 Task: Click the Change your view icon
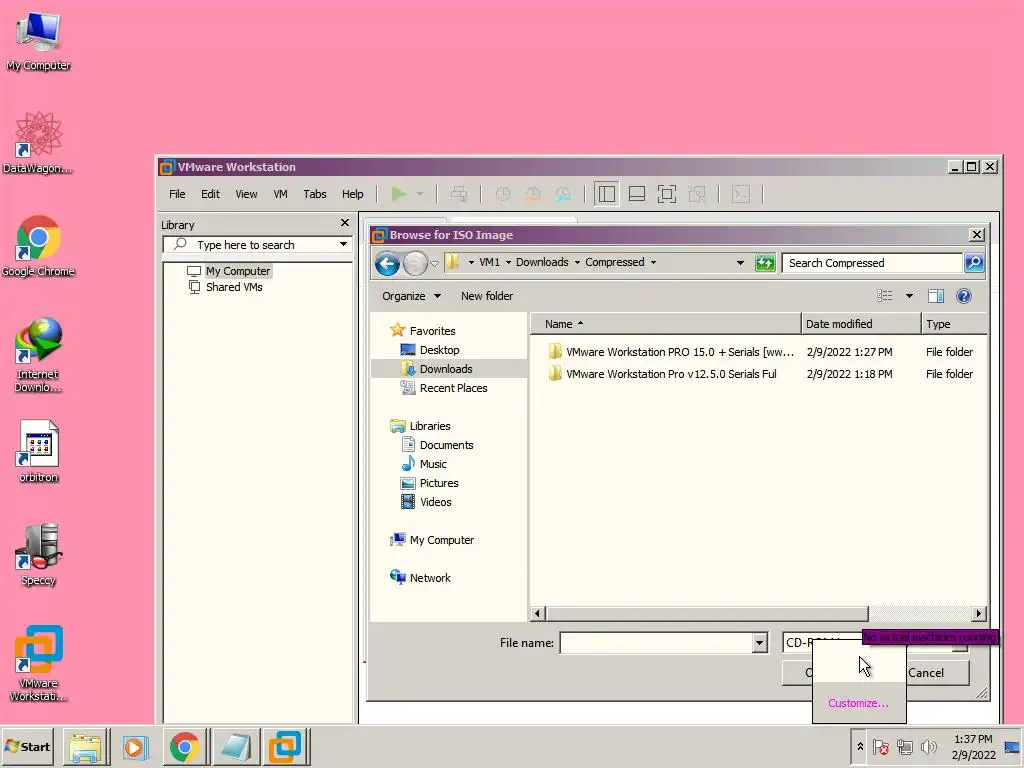[x=885, y=296]
